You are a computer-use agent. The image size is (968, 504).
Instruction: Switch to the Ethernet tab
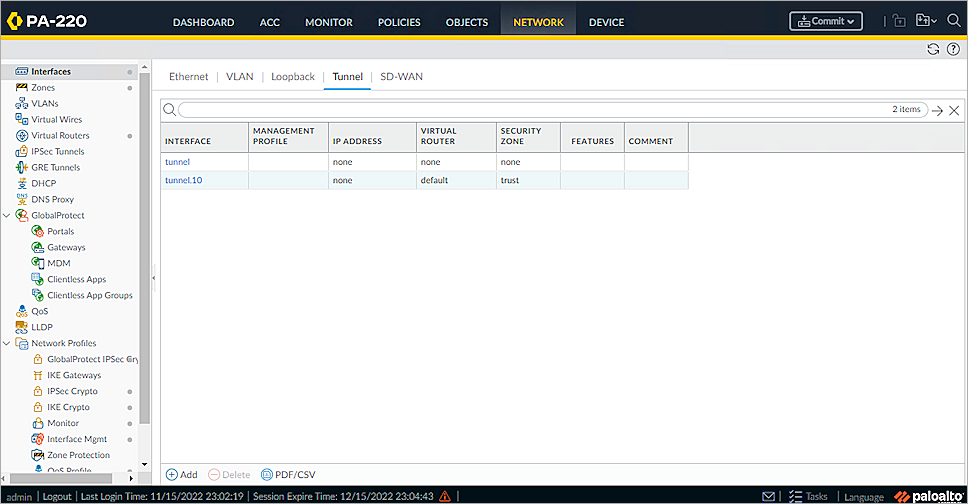tap(188, 76)
